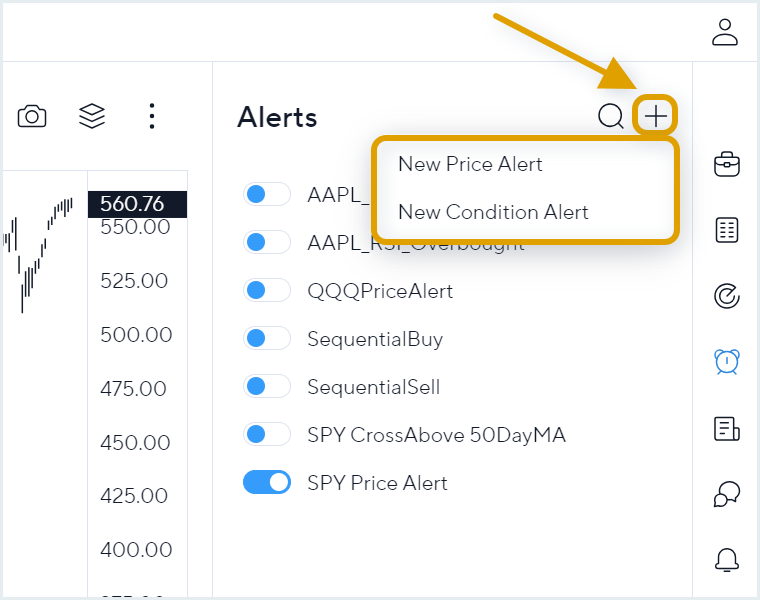
Task: Open the chart layers icon
Action: point(92,116)
